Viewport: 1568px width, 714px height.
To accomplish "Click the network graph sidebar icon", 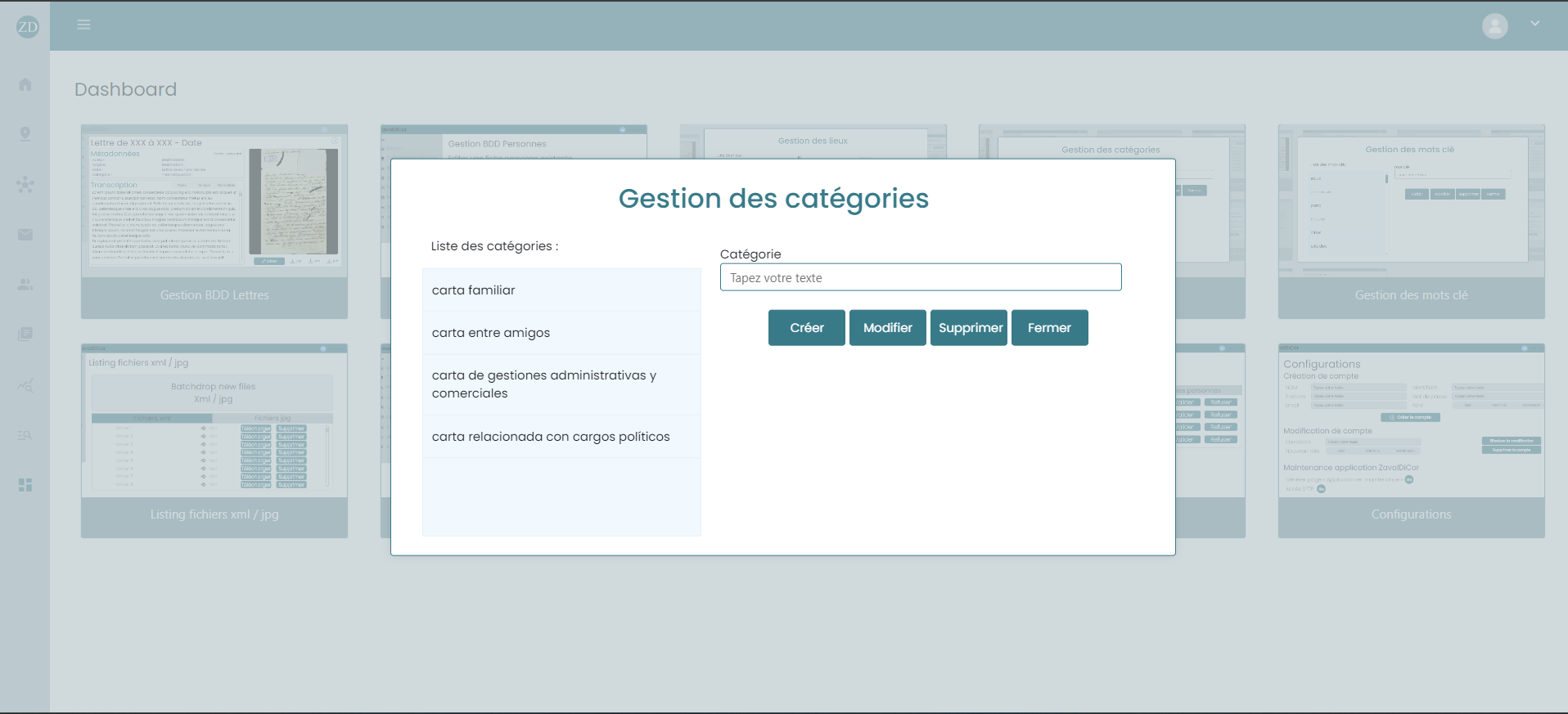I will click(x=25, y=184).
